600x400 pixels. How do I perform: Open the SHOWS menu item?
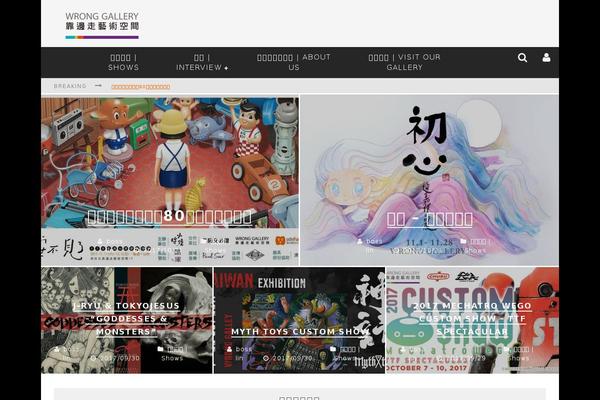(x=123, y=62)
